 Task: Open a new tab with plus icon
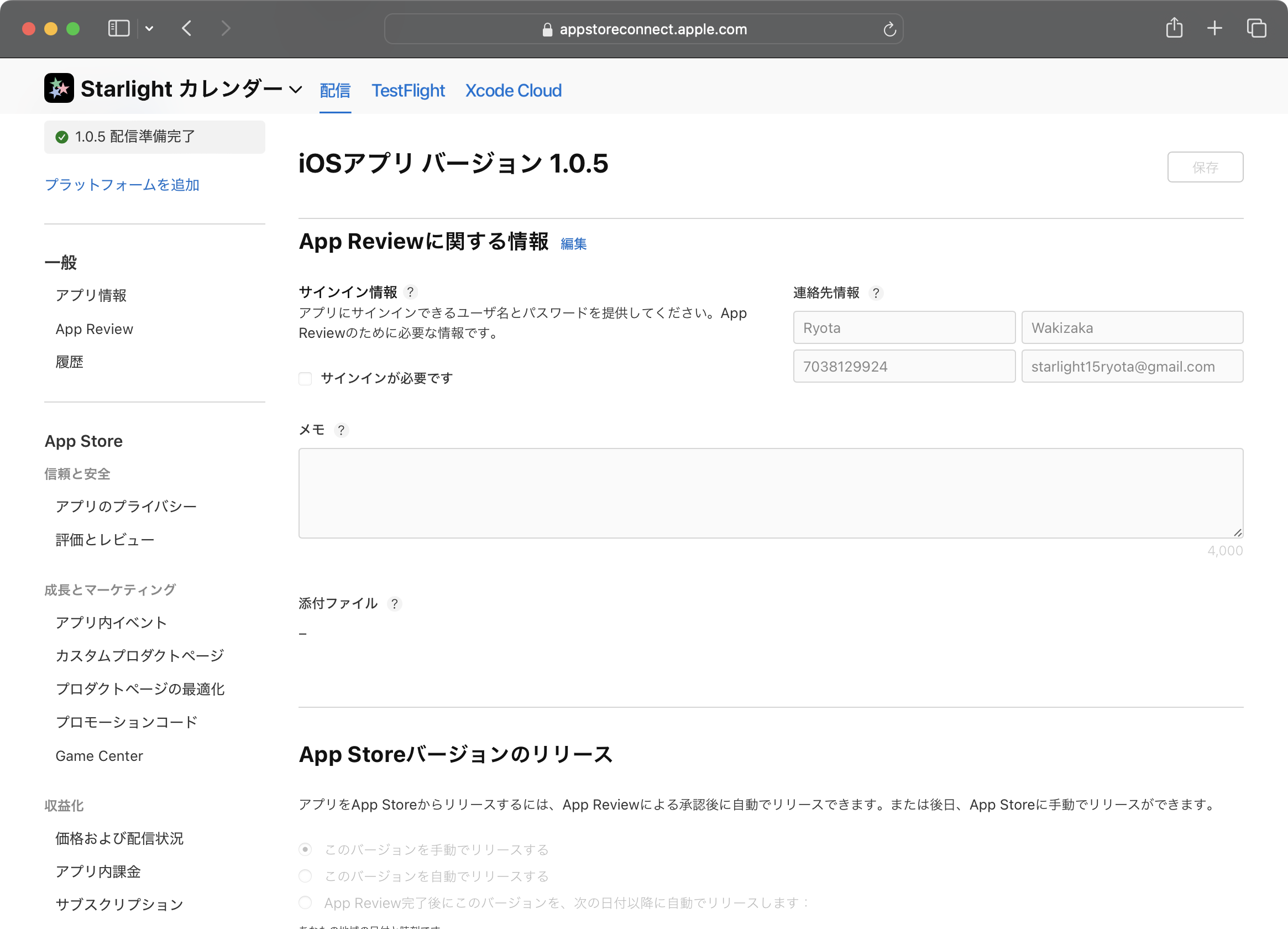point(1214,28)
